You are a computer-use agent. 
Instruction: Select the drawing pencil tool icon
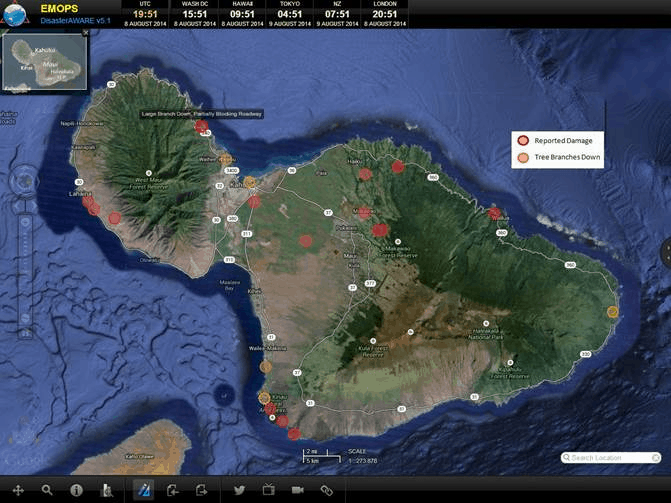[x=144, y=490]
